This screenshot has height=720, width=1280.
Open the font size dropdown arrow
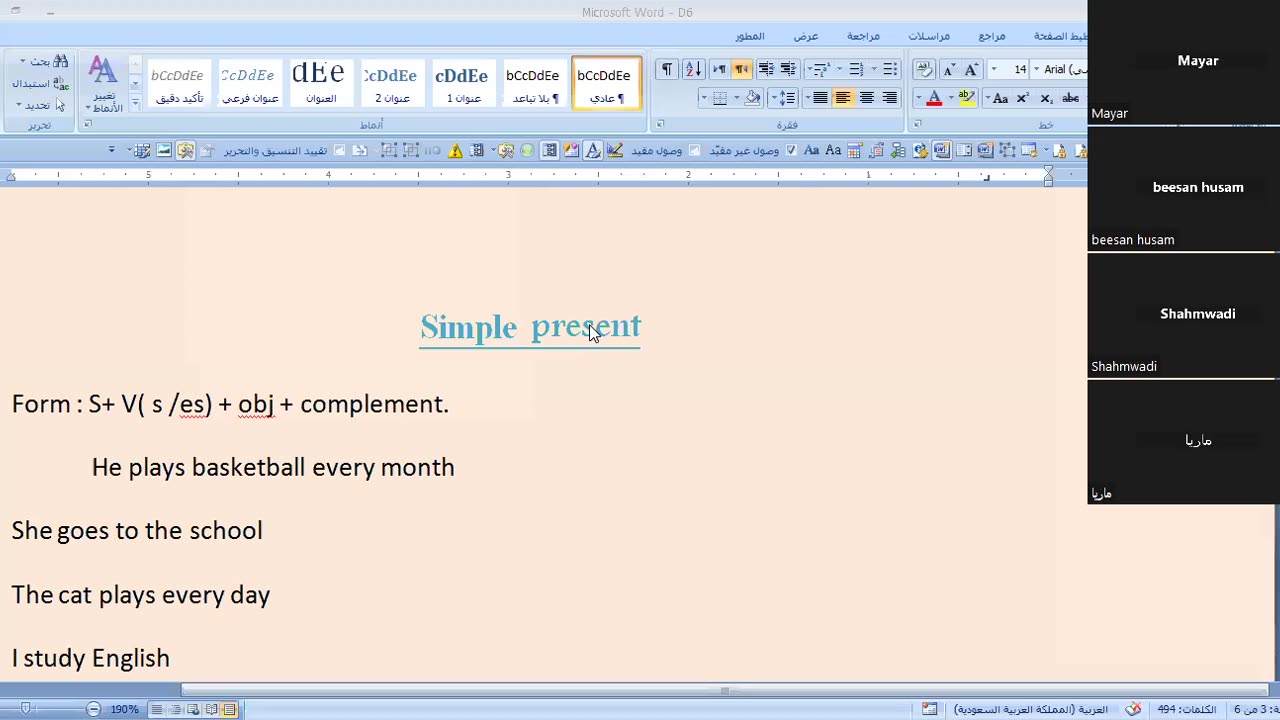994,69
